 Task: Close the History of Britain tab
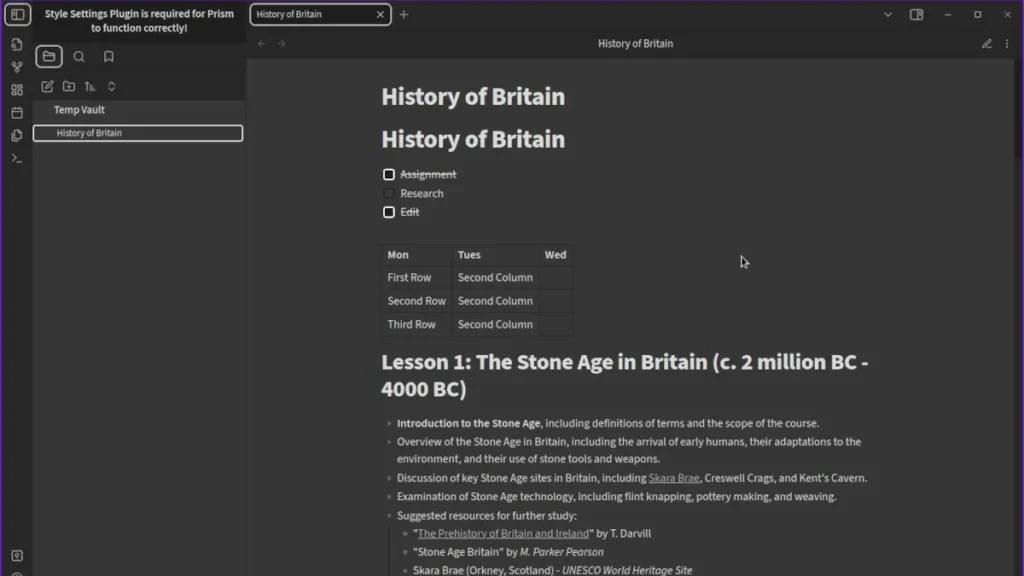(x=380, y=14)
